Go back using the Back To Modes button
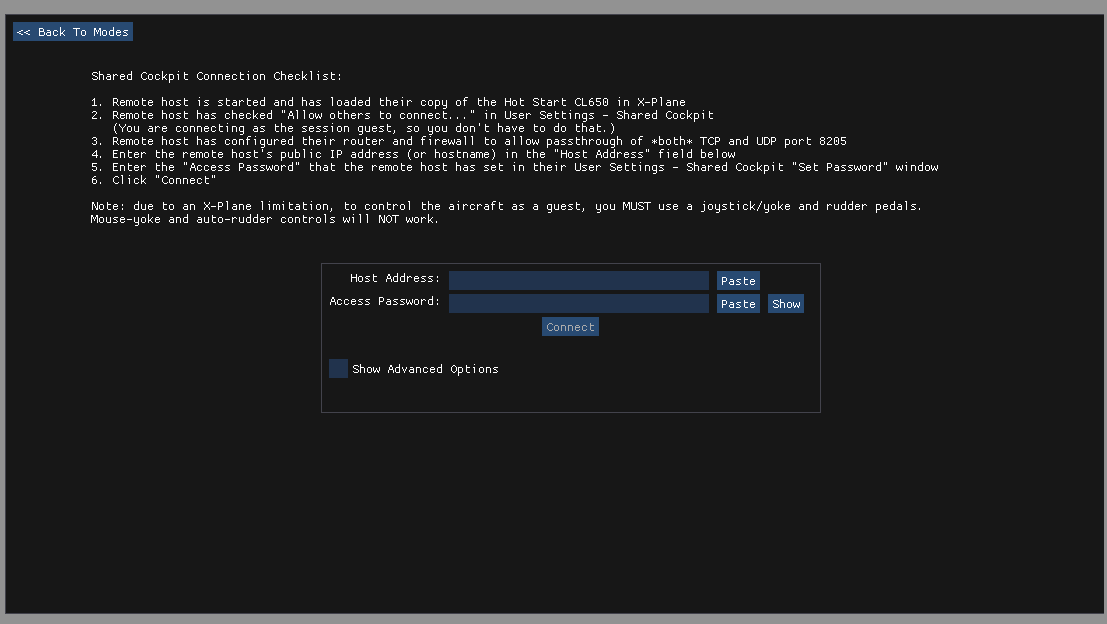This screenshot has height=624, width=1107. pos(73,32)
